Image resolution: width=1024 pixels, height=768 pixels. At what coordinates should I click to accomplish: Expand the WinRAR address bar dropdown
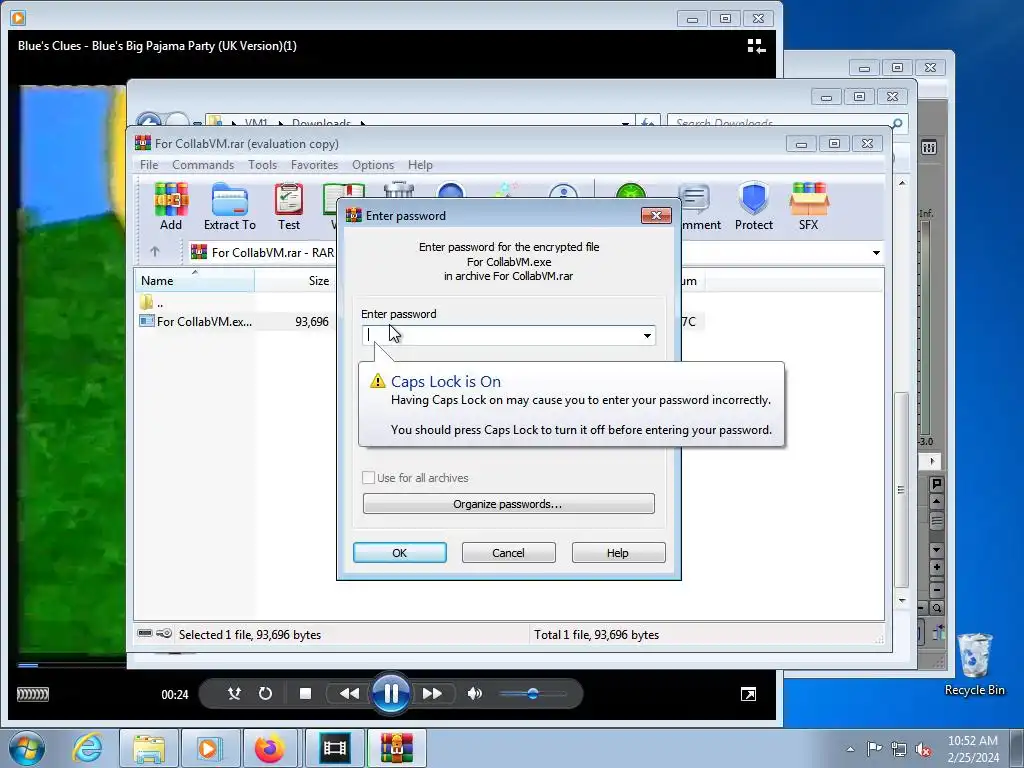876,253
